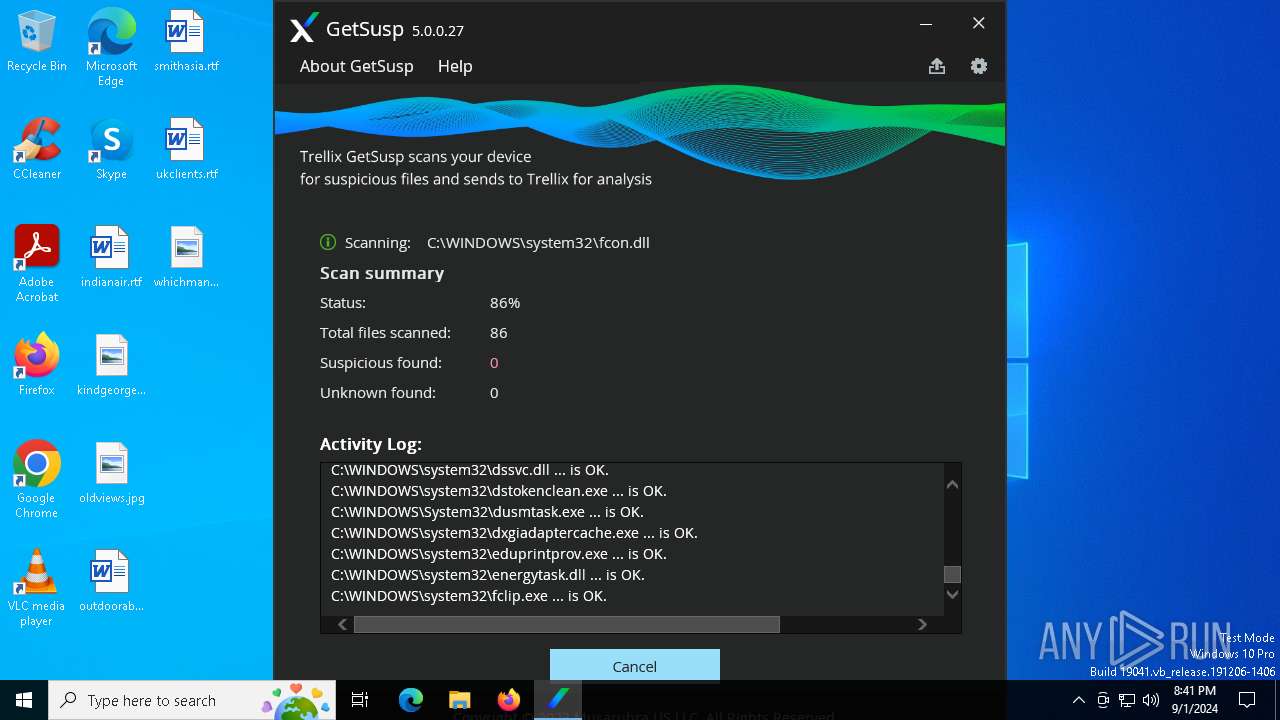Open File Explorer from taskbar

click(460, 700)
